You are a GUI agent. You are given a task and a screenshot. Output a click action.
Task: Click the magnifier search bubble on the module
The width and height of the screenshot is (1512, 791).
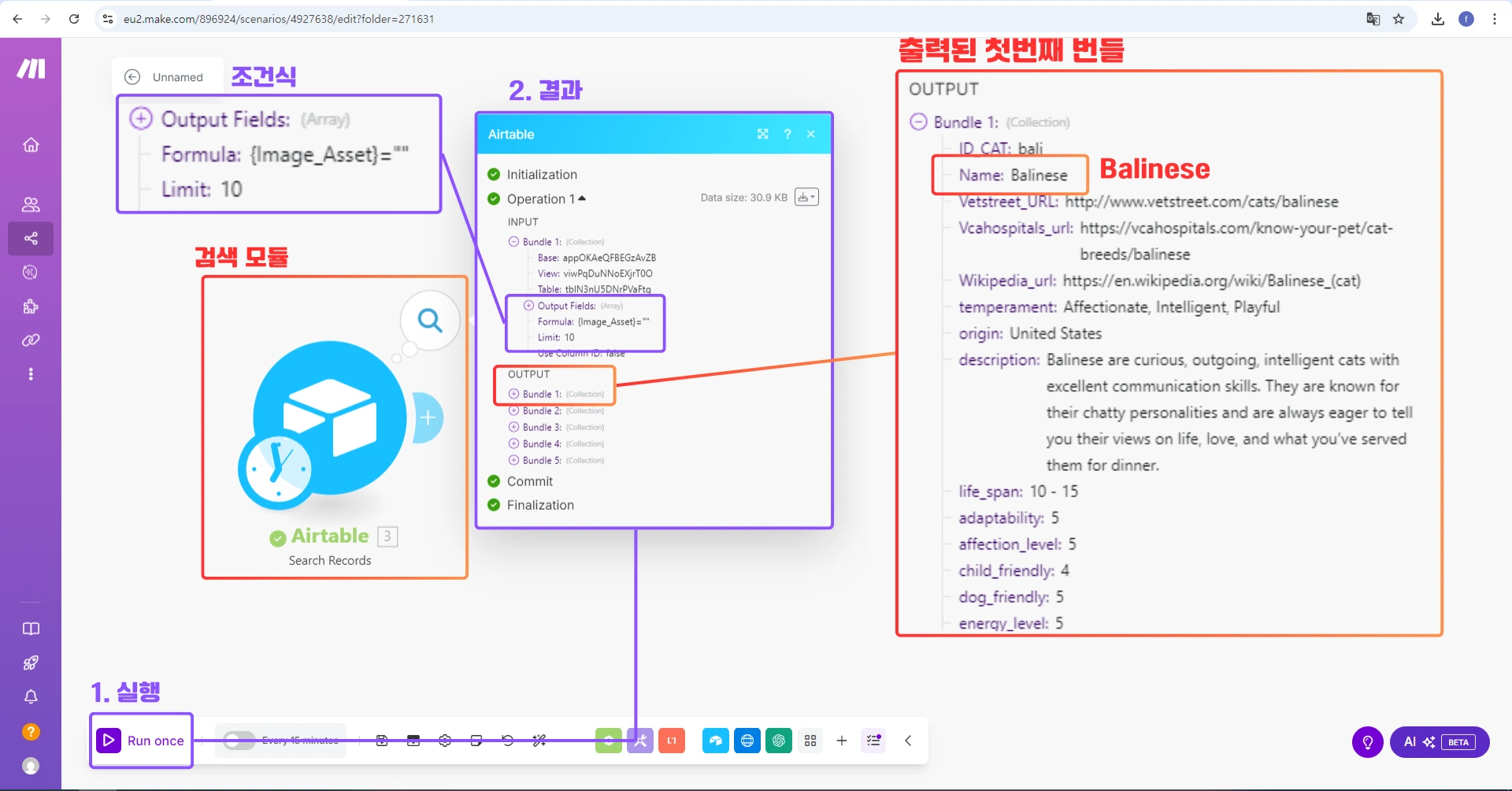(430, 321)
